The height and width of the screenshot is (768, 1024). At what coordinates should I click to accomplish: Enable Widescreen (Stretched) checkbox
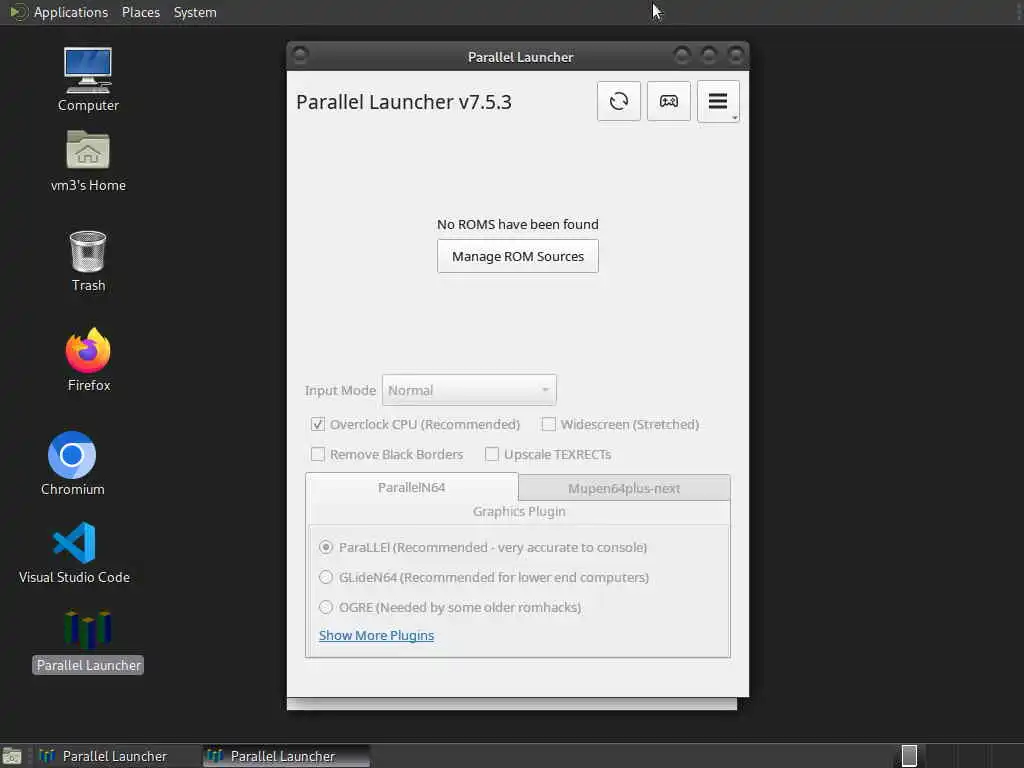pyautogui.click(x=549, y=424)
